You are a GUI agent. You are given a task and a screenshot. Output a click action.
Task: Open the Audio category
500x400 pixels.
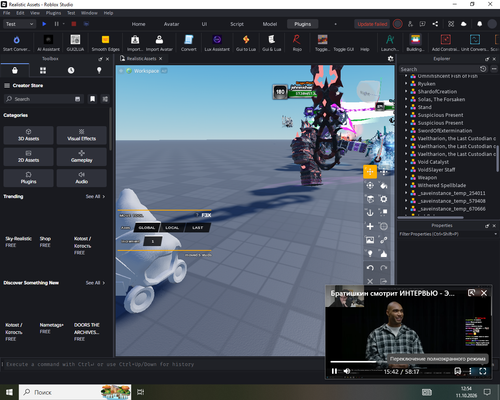point(82,178)
